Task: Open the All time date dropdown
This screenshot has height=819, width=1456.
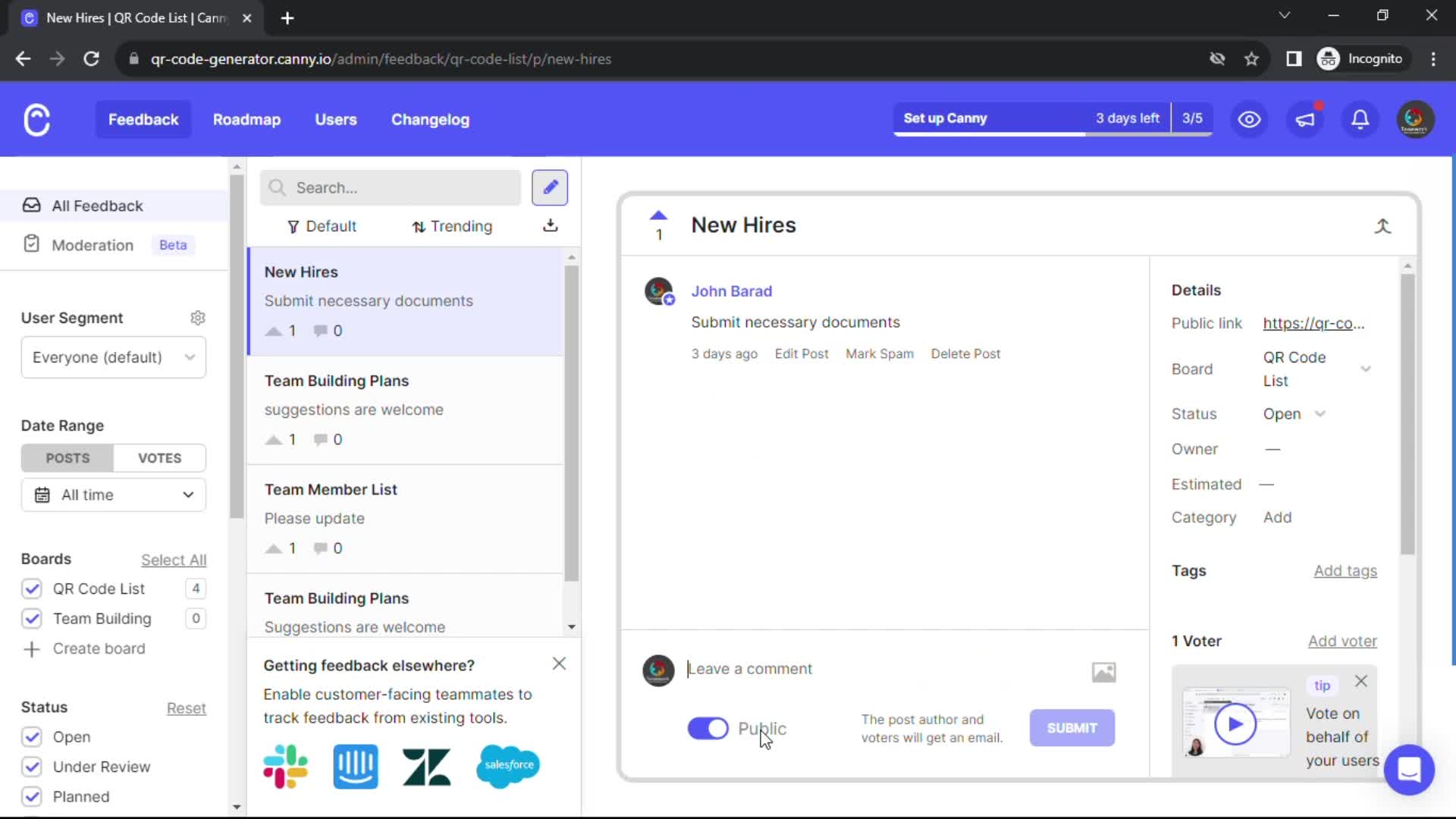Action: [x=114, y=495]
